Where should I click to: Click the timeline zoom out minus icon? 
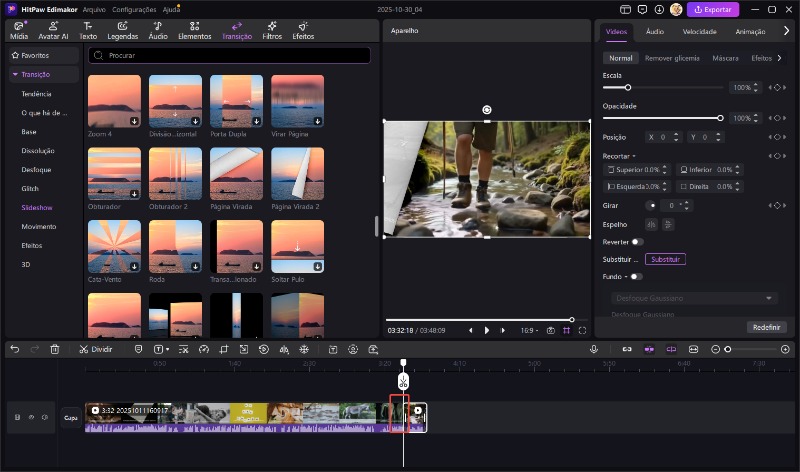coord(715,349)
